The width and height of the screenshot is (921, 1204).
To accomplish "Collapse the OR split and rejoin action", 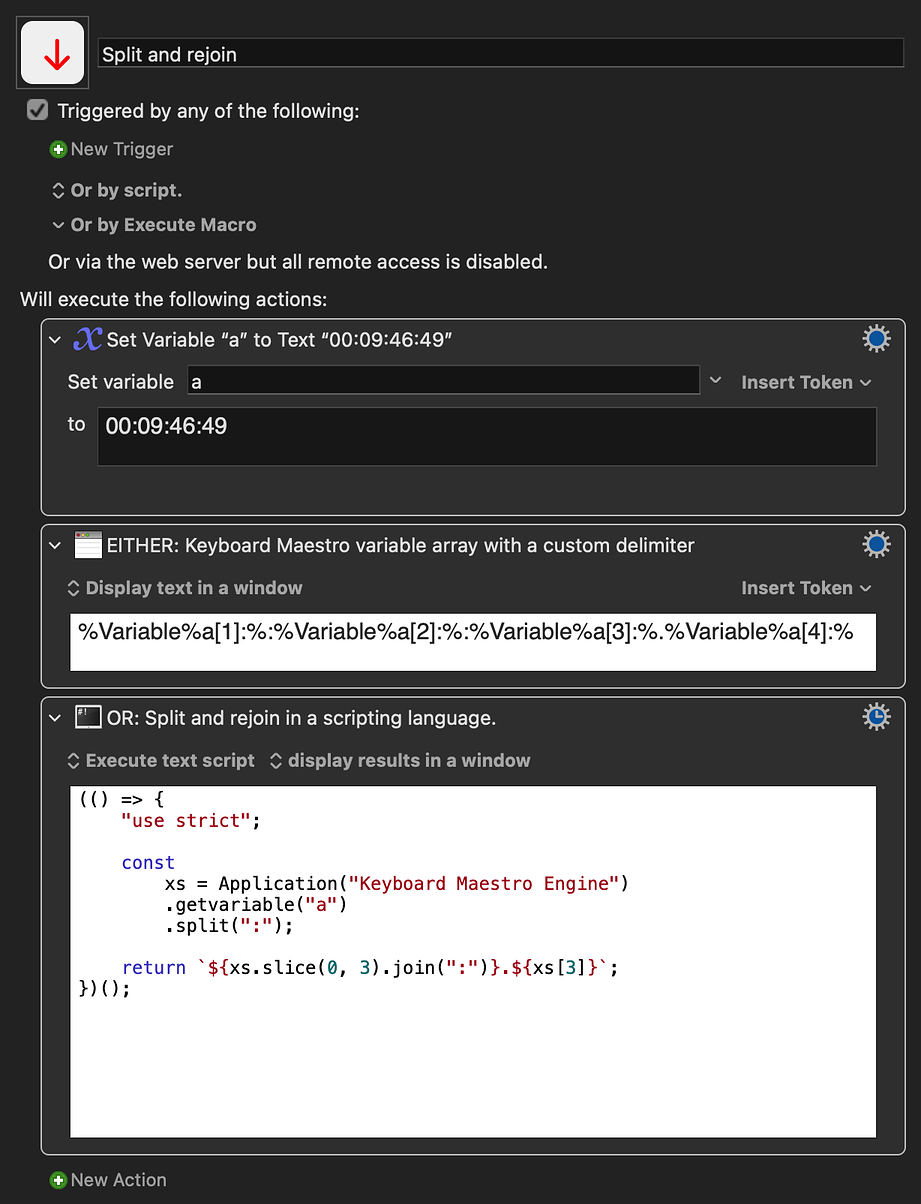I will [x=56, y=718].
